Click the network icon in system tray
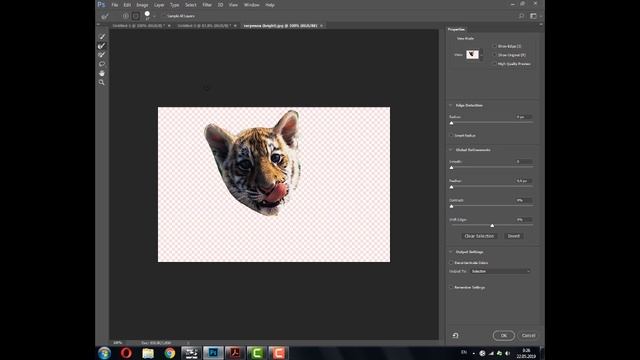Screen dimensions: 640x360 [x=491, y=353]
